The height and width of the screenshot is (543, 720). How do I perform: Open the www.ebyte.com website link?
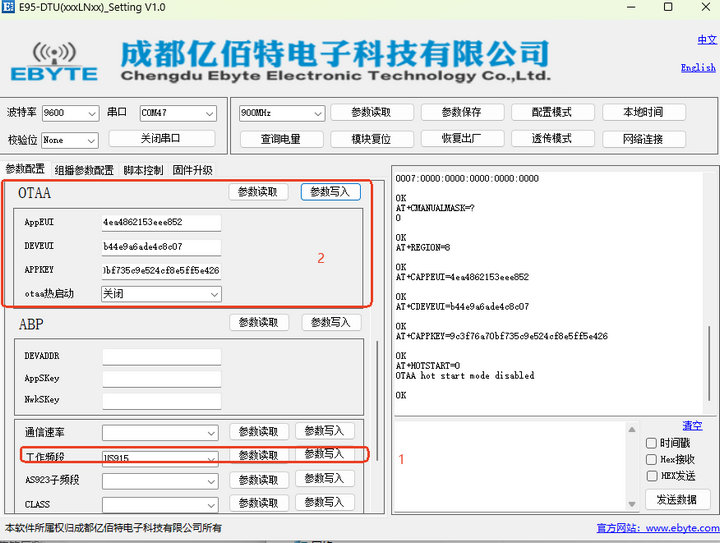pos(681,528)
